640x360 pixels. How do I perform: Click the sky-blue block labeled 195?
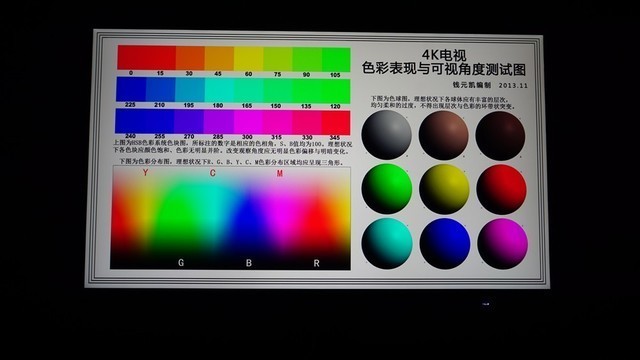190,90
